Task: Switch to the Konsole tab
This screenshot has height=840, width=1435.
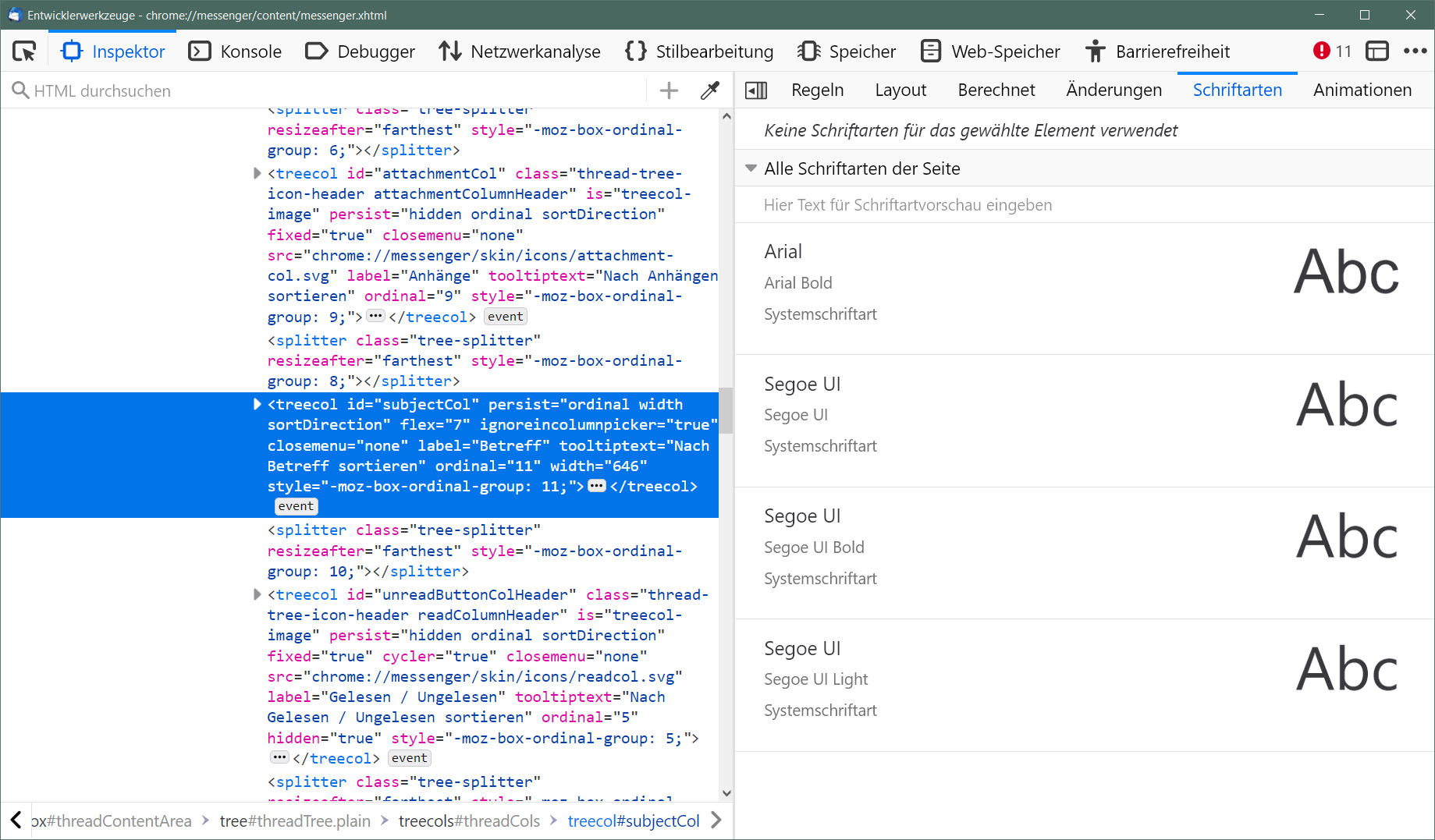Action: pos(235,51)
